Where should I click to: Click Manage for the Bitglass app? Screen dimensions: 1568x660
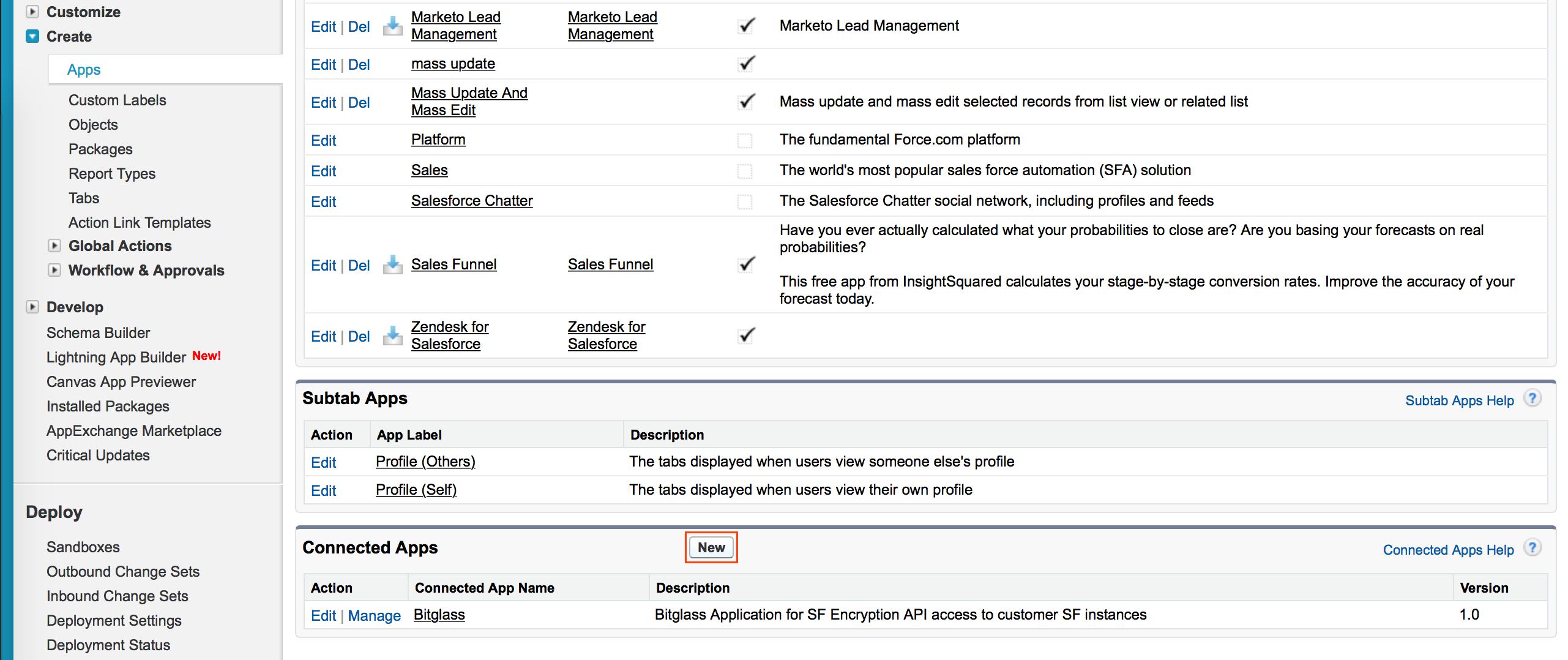(374, 615)
